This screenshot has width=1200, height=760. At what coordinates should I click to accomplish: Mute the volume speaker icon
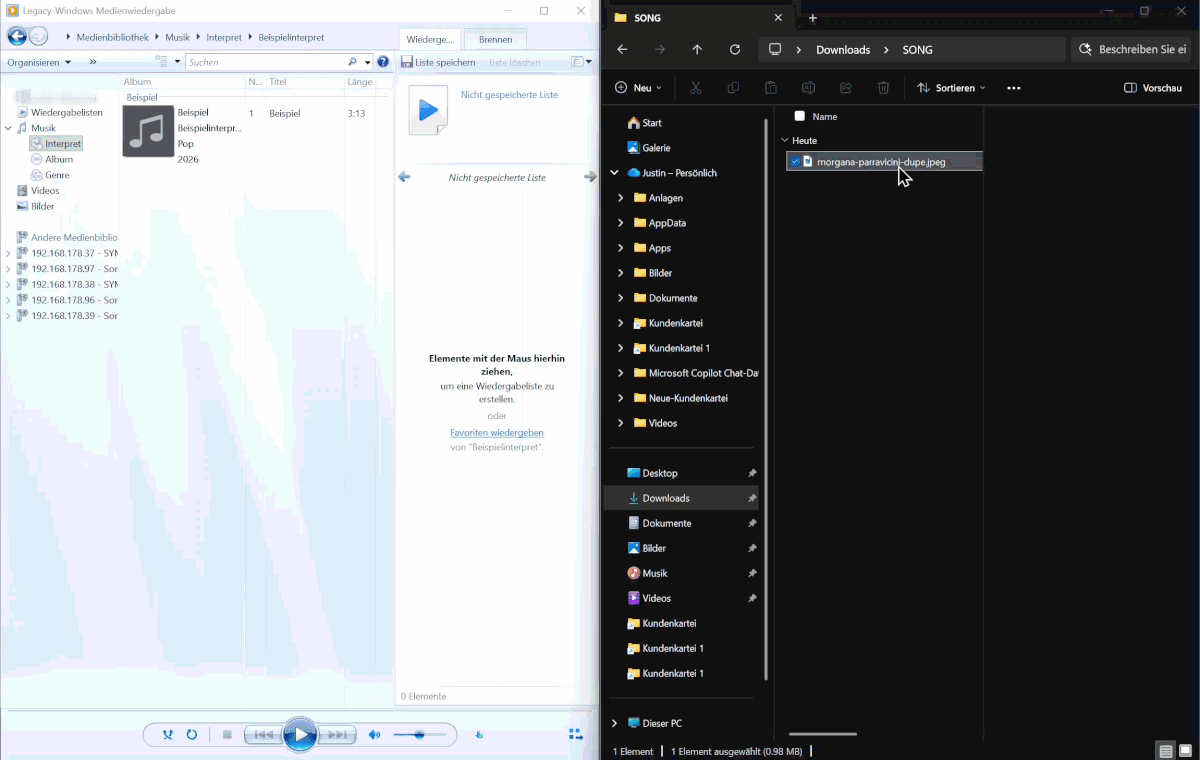(375, 735)
